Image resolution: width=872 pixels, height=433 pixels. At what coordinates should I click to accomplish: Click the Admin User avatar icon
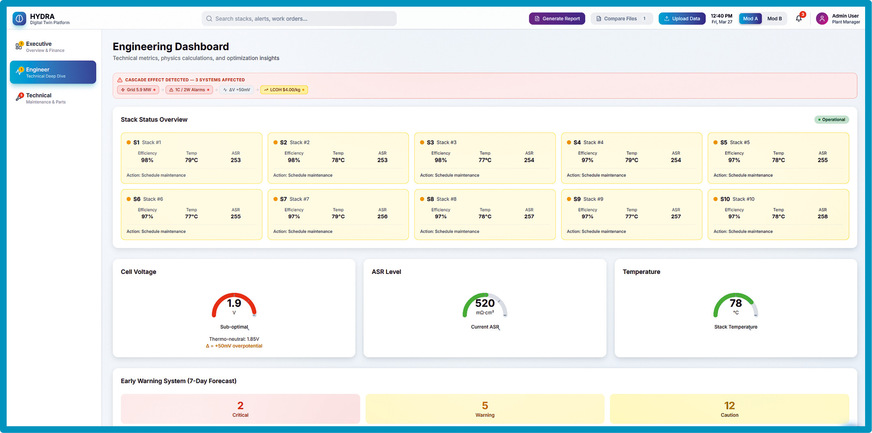pyautogui.click(x=822, y=18)
